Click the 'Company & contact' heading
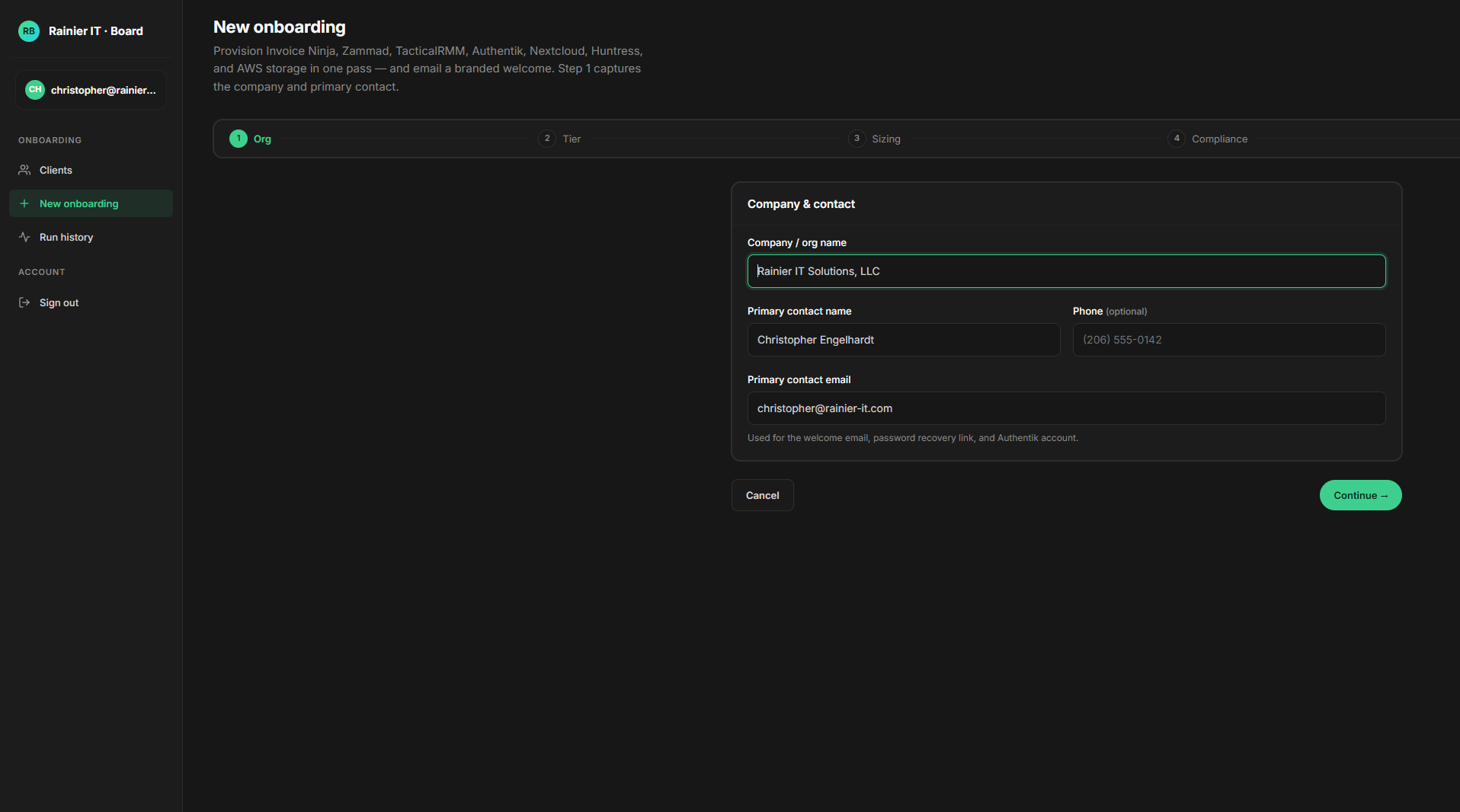 pyautogui.click(x=801, y=204)
